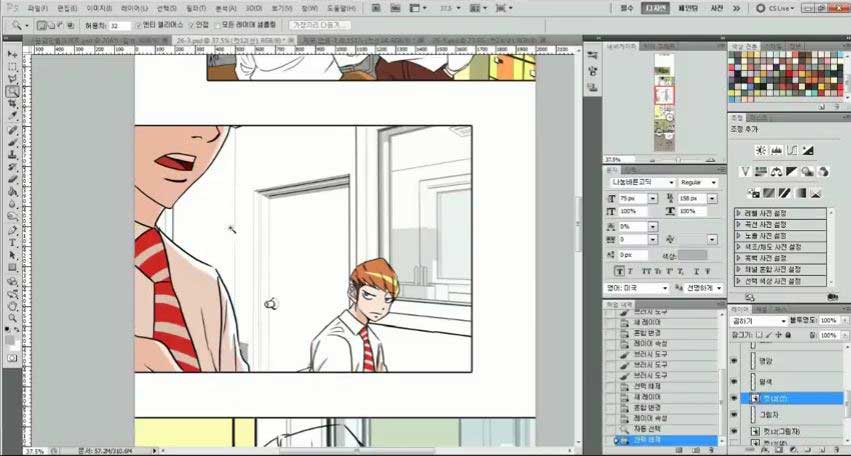Expand the 레벨 사전 설정 preset list
This screenshot has width=851, height=456.
738,213
